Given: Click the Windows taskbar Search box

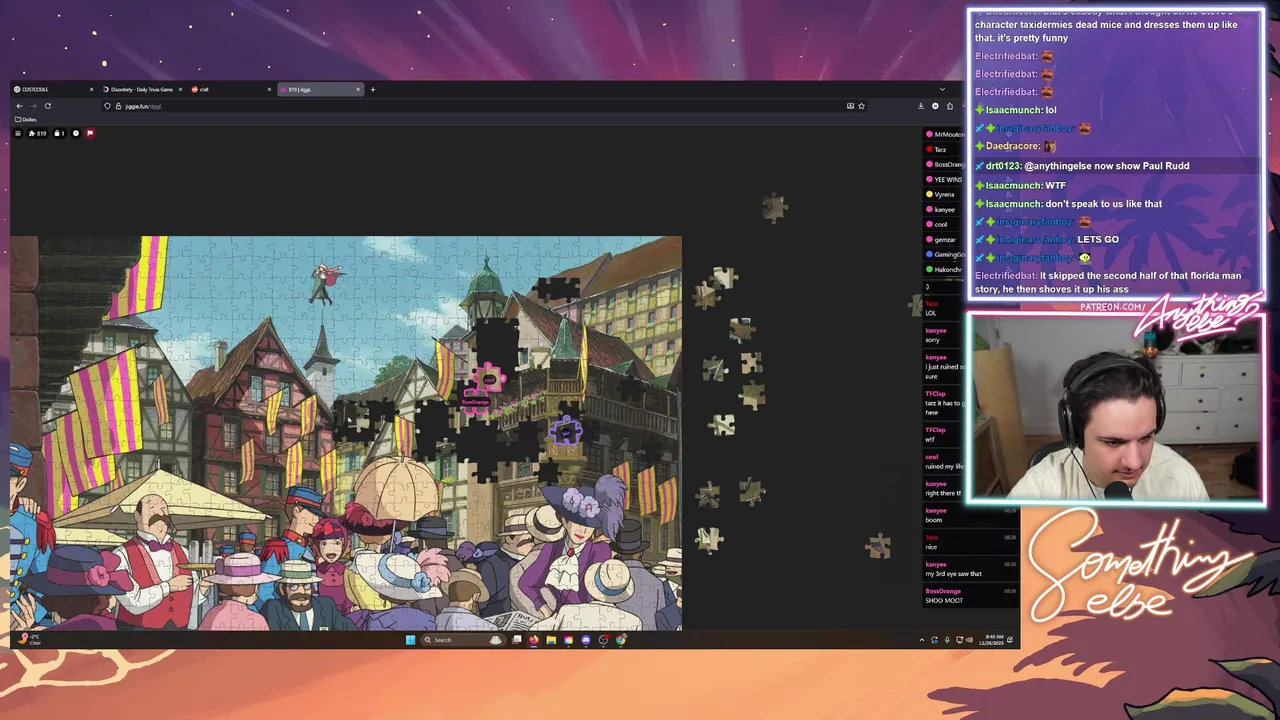Looking at the screenshot, I should click(x=463, y=640).
